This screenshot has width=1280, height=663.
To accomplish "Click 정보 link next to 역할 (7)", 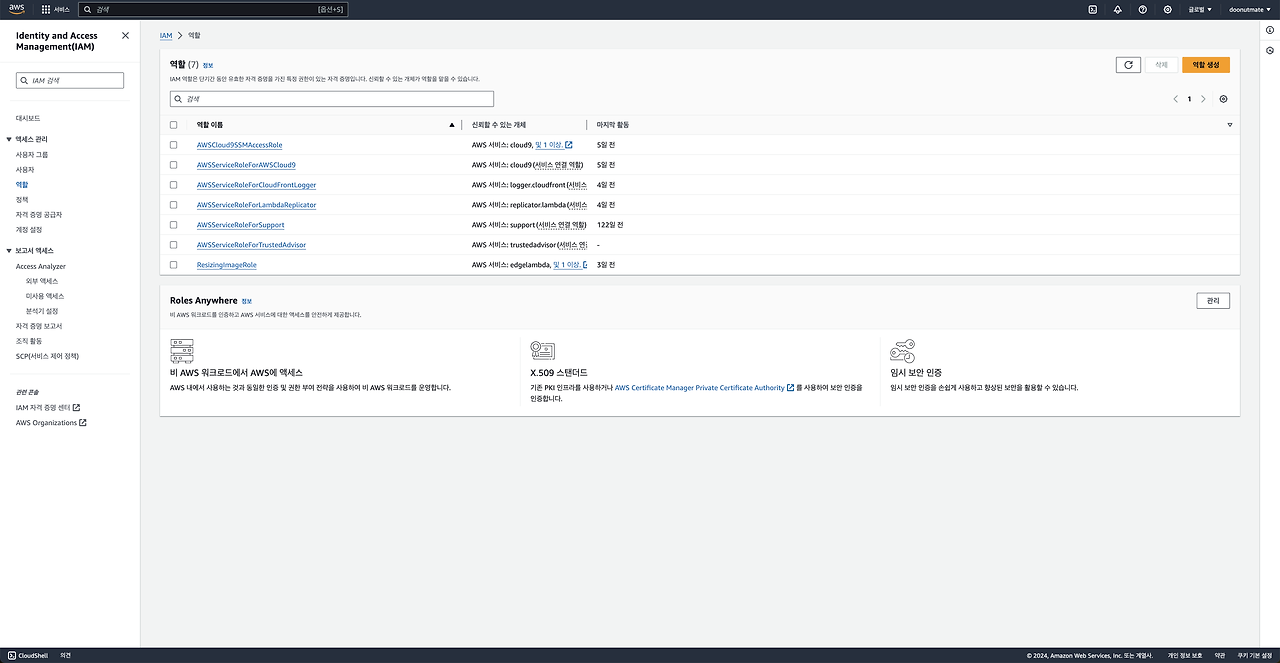I will coord(208,65).
